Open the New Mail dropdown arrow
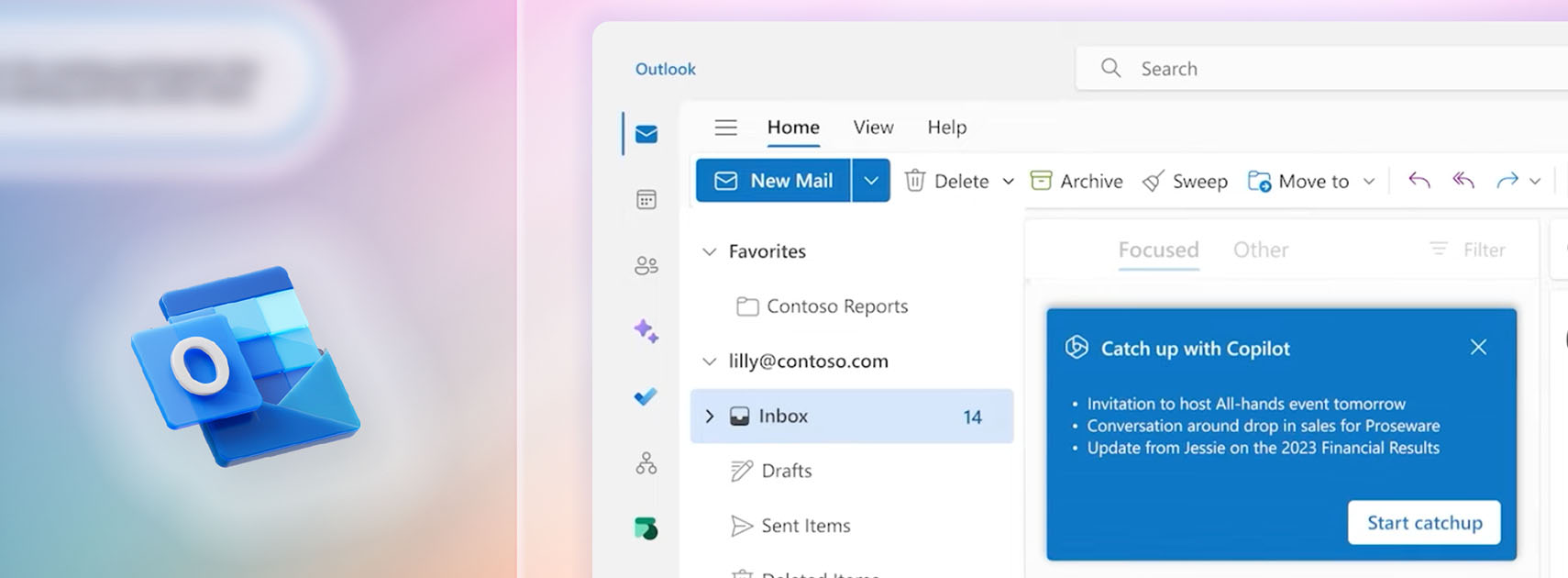The image size is (1568, 578). tap(871, 181)
